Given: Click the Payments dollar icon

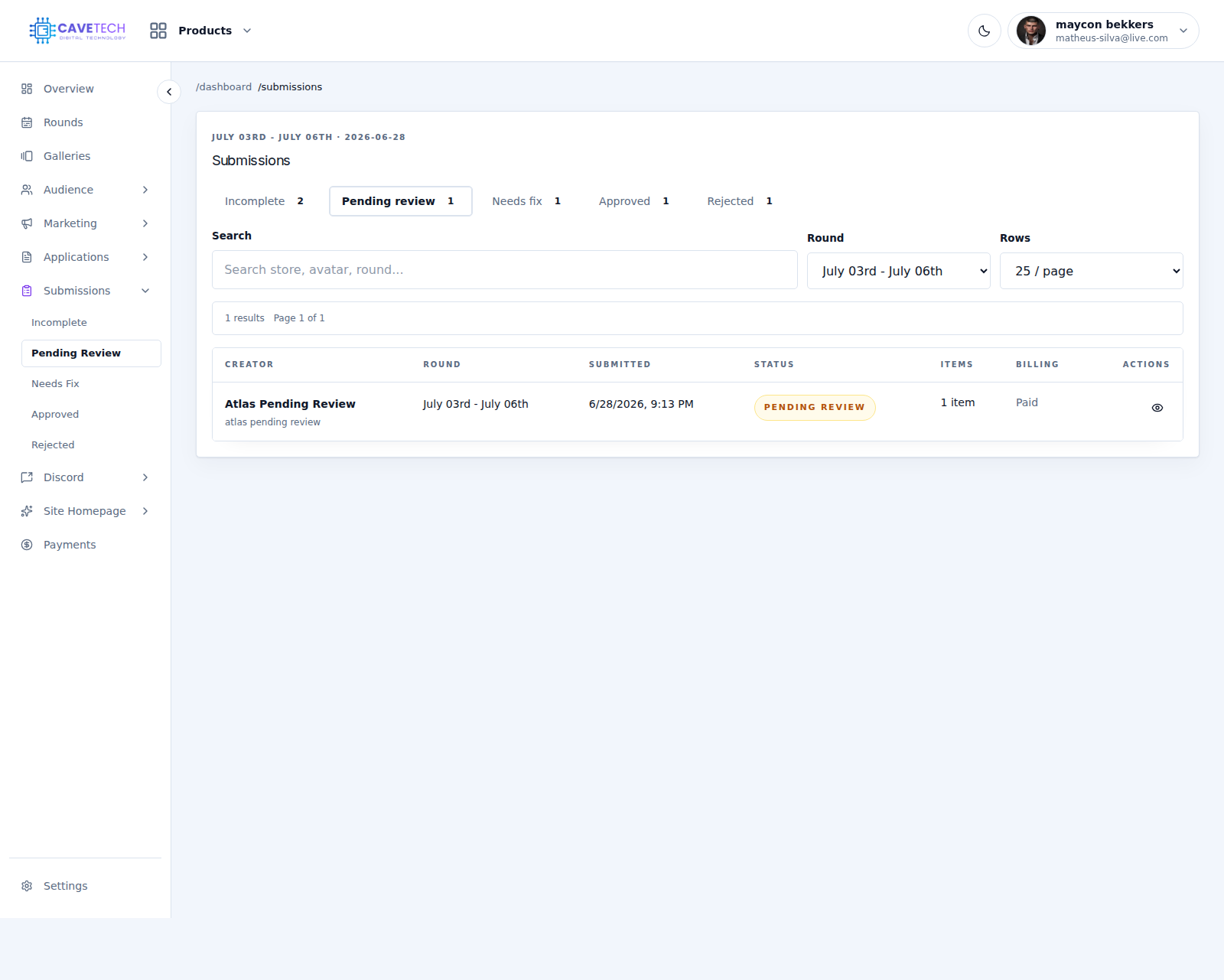Looking at the screenshot, I should pyautogui.click(x=27, y=545).
